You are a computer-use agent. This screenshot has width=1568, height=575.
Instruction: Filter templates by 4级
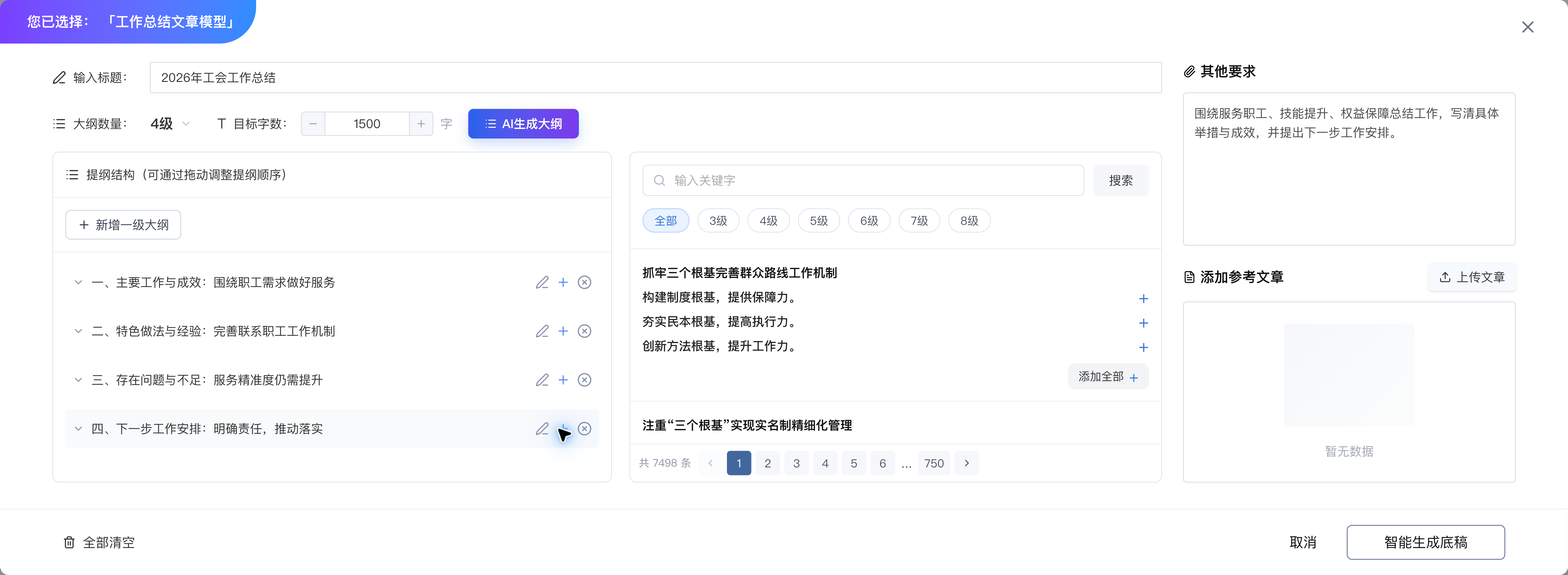pos(768,220)
